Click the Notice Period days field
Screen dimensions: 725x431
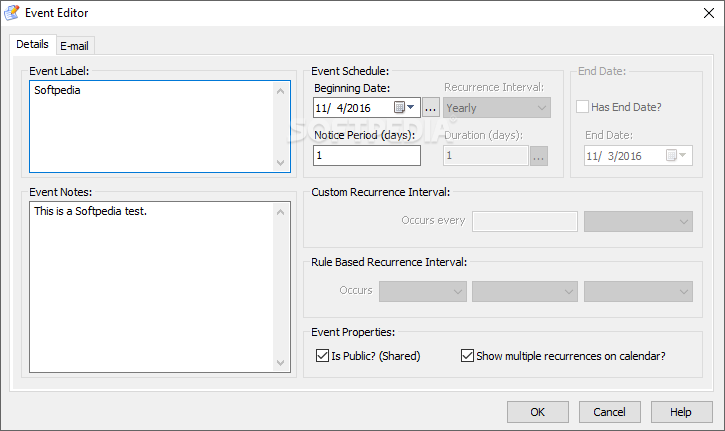pyautogui.click(x=367, y=155)
